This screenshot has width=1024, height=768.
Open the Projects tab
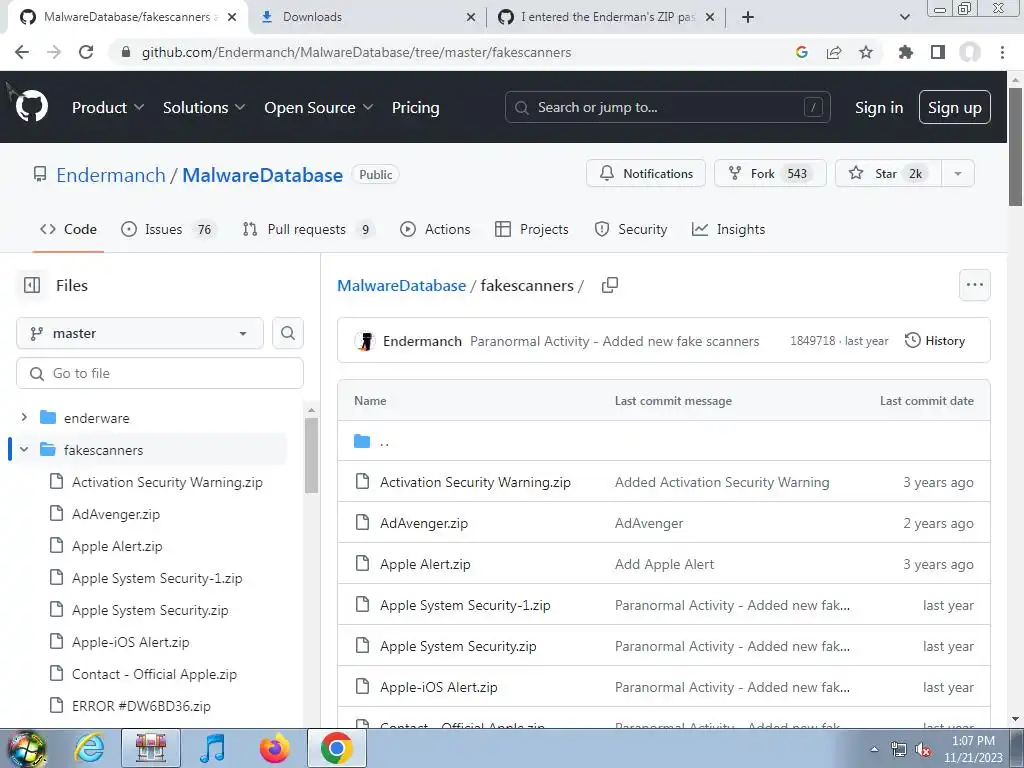point(532,229)
